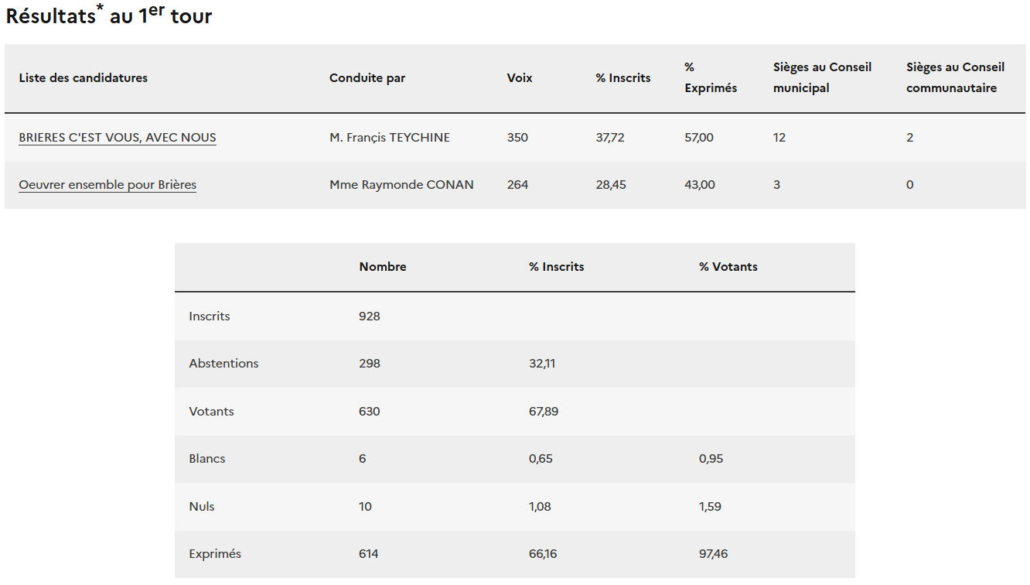
Task: Select the Abstentions row label
Action: [223, 364]
